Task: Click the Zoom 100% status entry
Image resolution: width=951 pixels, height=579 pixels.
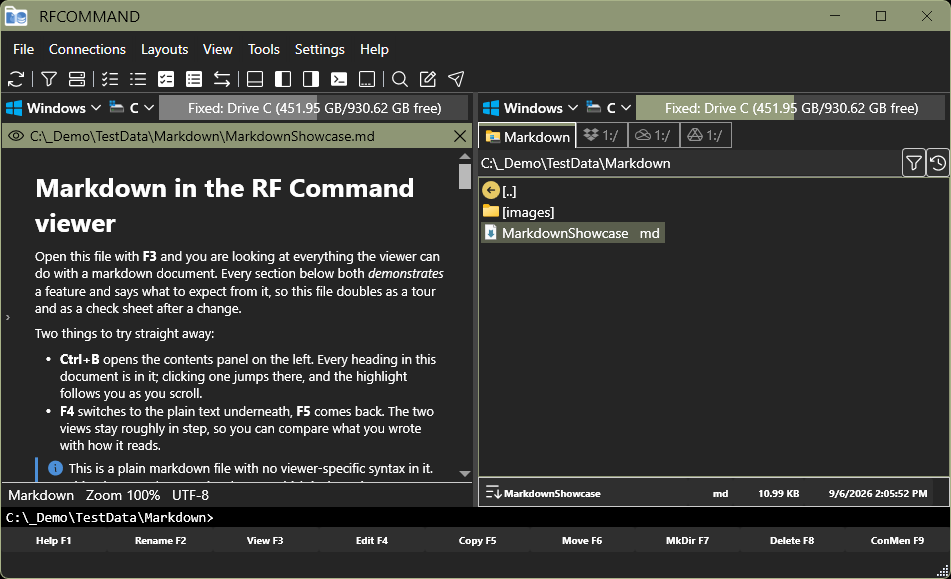Action: click(123, 495)
